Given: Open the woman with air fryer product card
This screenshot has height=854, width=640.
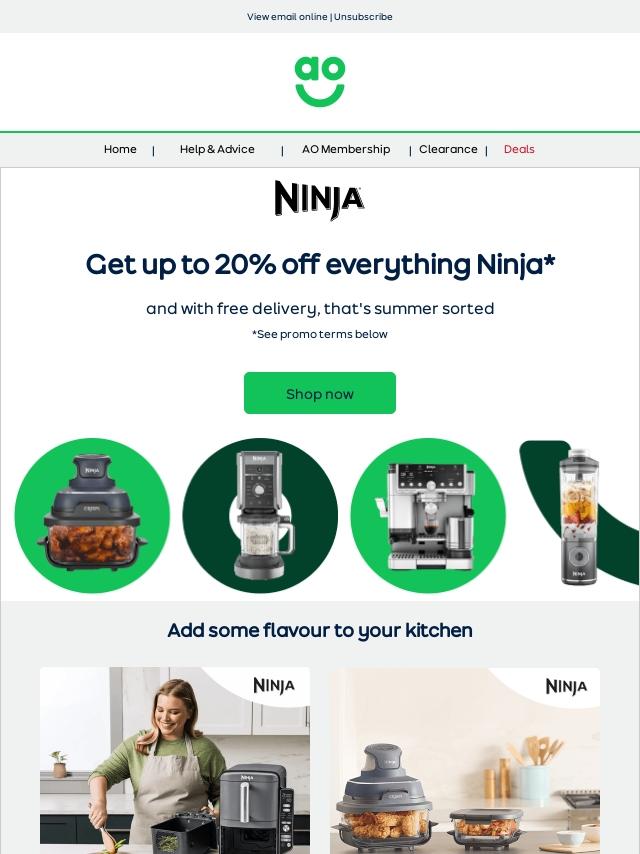Looking at the screenshot, I should 175,760.
